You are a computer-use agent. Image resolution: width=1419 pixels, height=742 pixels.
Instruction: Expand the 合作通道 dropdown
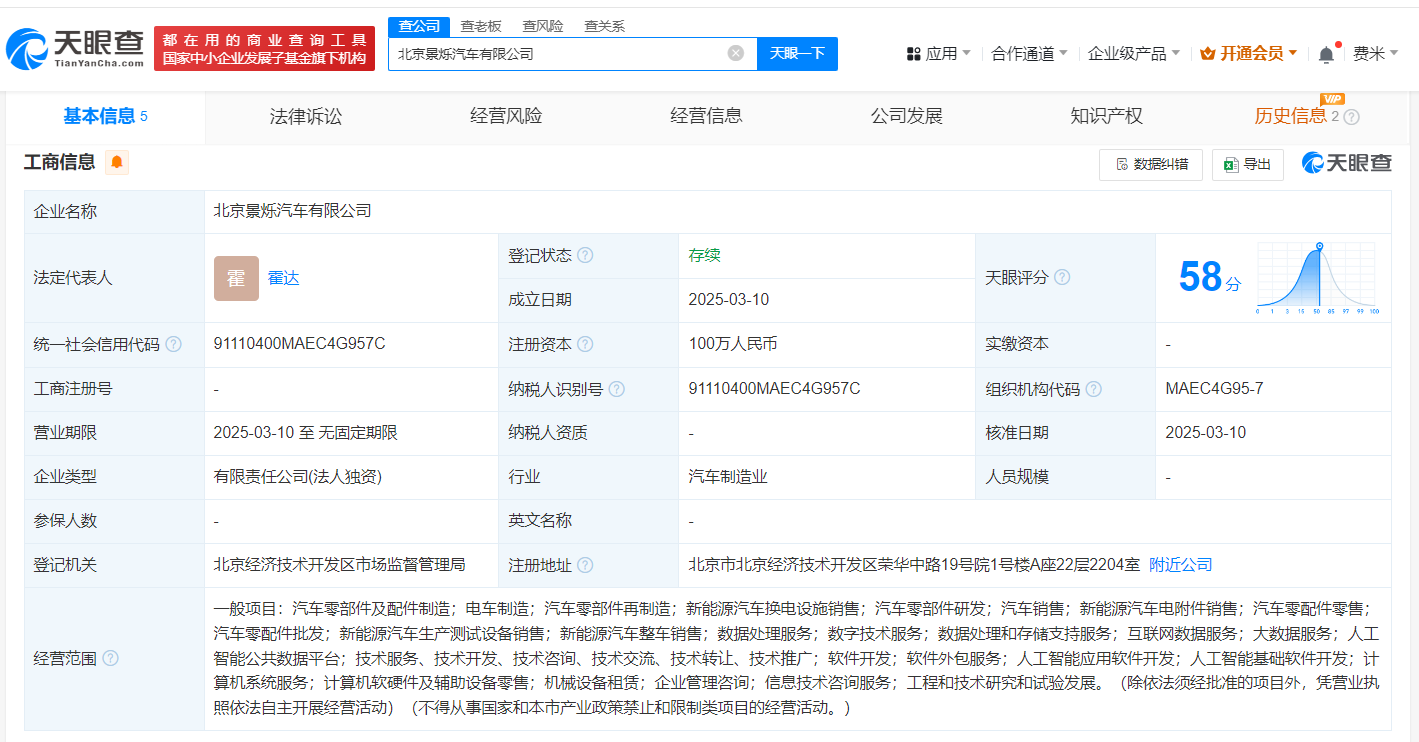point(1029,53)
